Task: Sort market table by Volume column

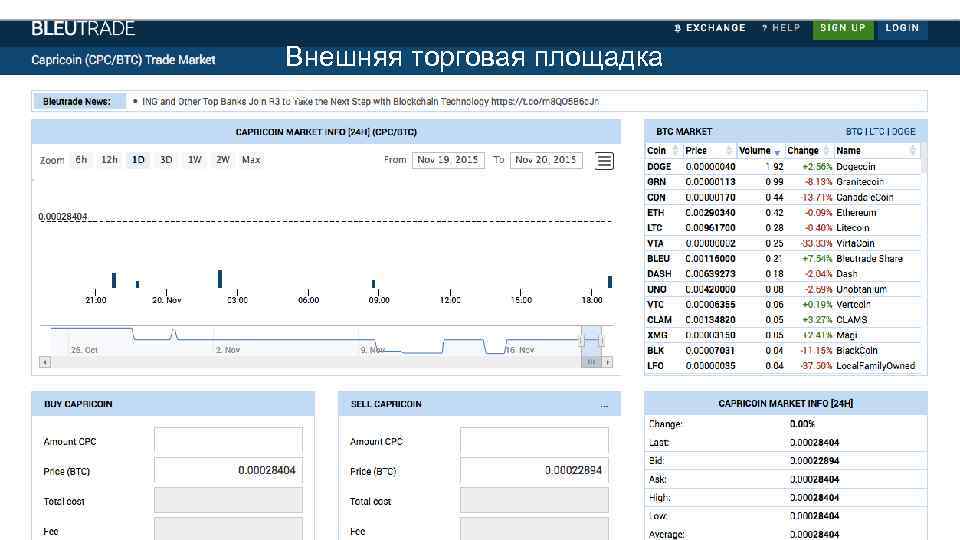Action: pos(760,151)
